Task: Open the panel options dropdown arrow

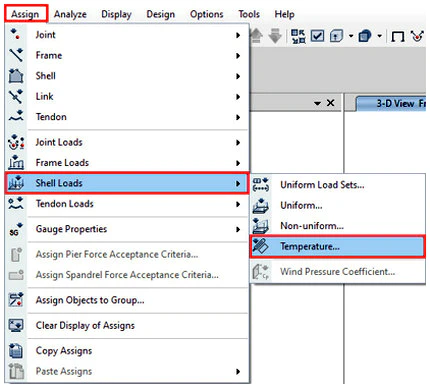Action: point(317,103)
